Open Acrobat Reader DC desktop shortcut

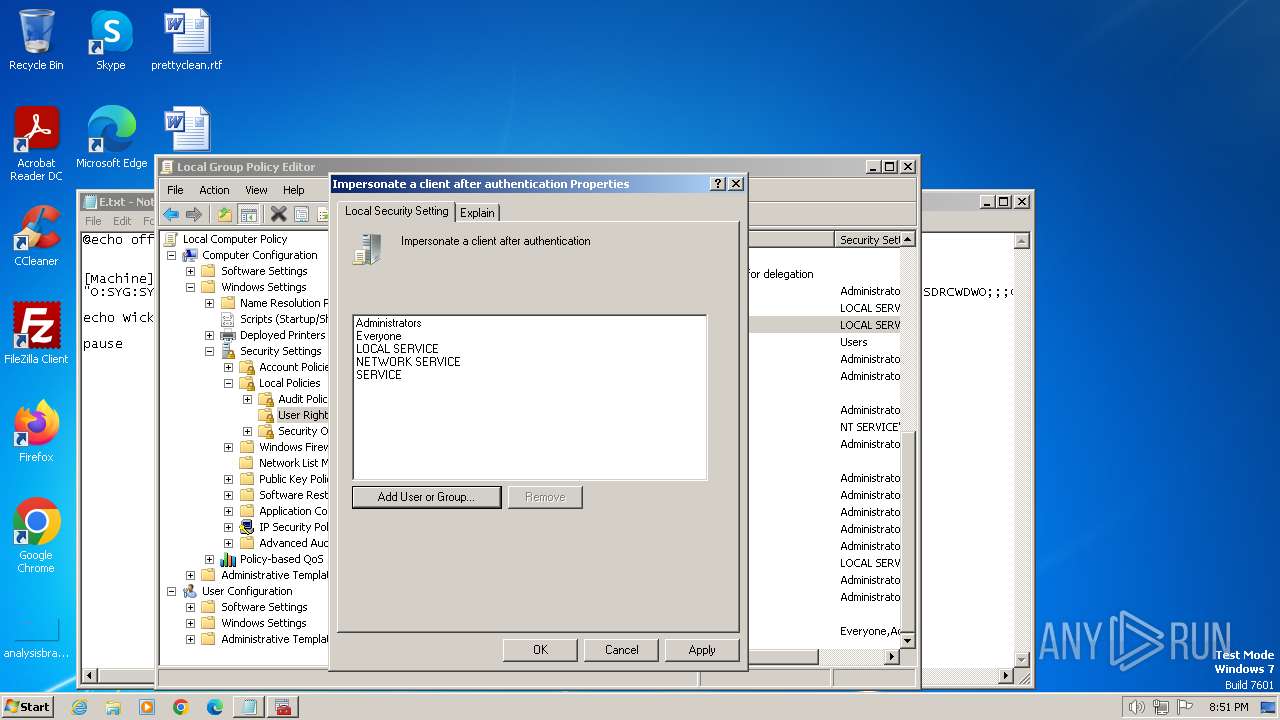pyautogui.click(x=36, y=144)
